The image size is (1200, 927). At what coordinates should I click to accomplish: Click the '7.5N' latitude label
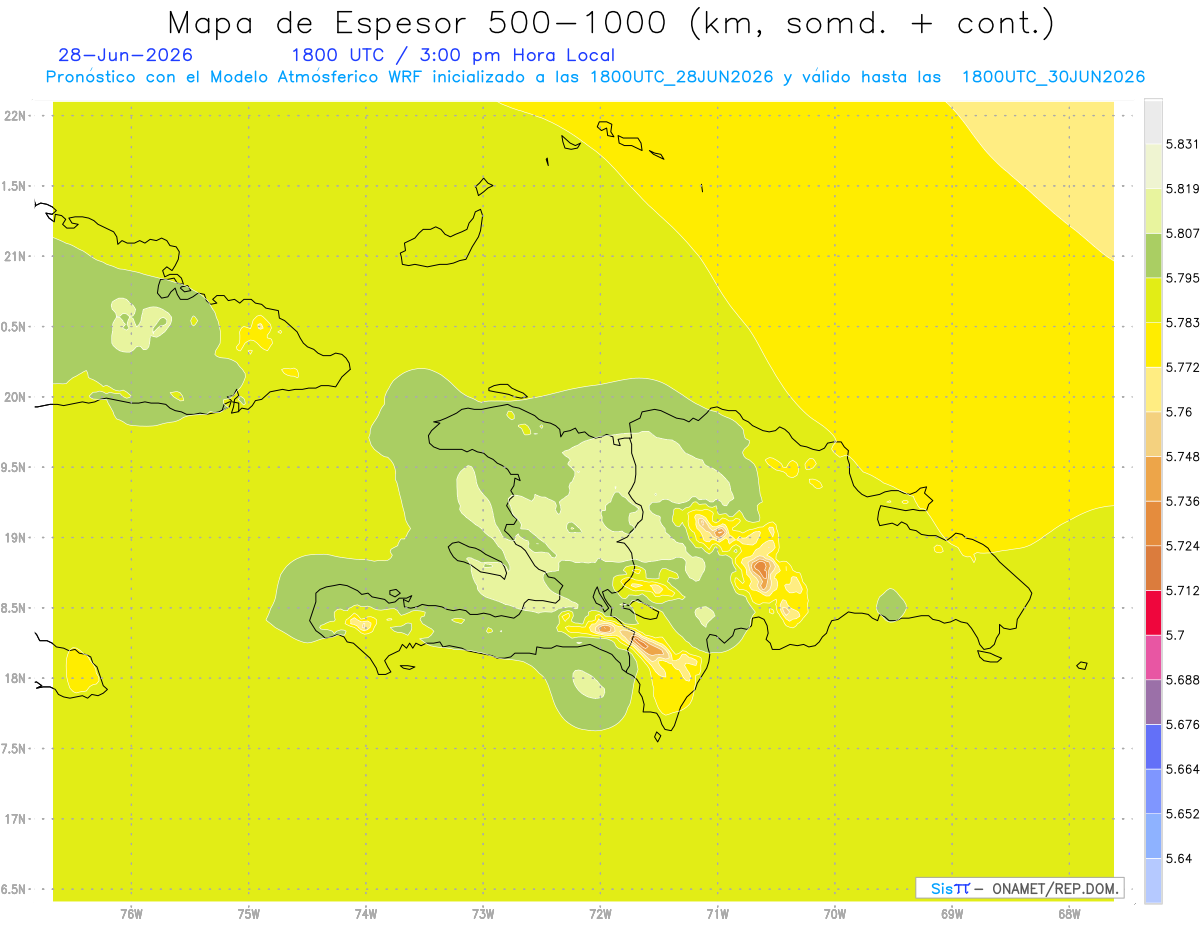pos(15,749)
